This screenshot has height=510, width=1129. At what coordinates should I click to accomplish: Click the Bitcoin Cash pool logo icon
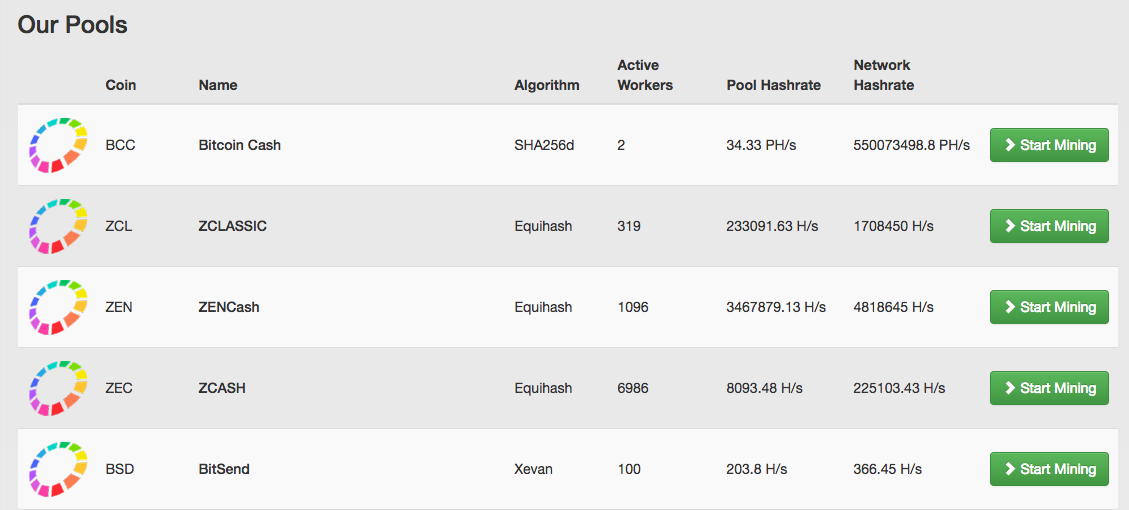pos(59,145)
